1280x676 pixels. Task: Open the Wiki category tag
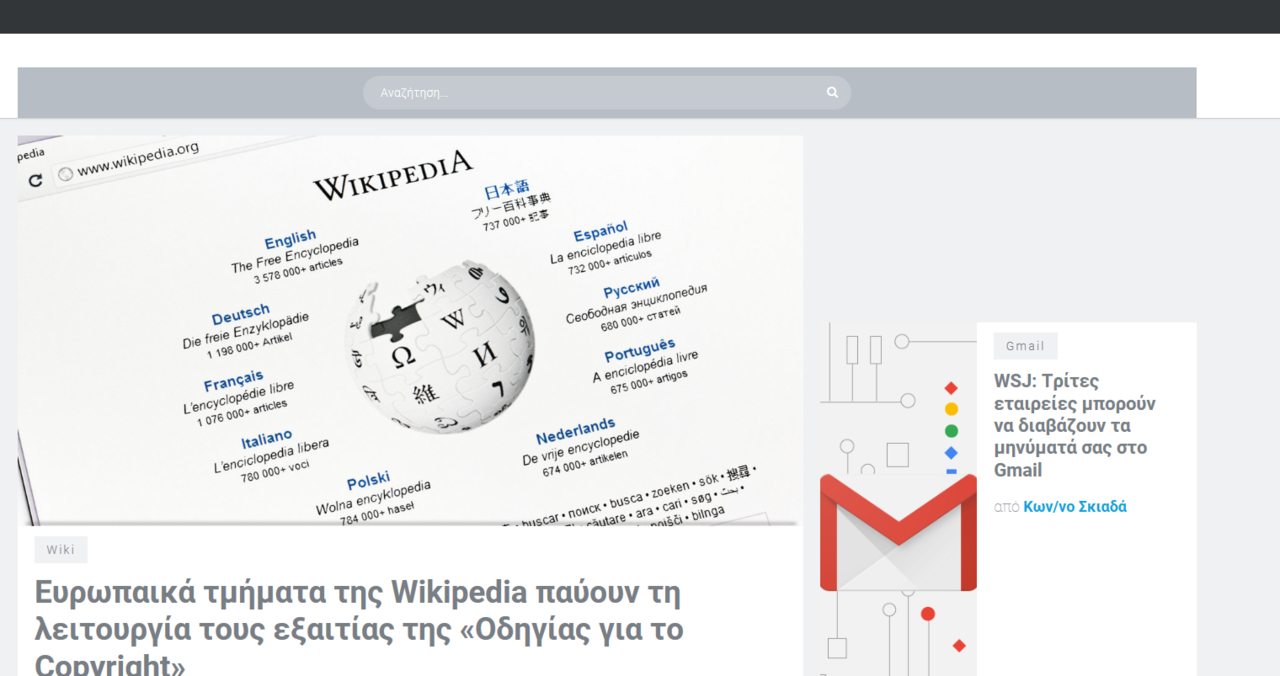[61, 550]
